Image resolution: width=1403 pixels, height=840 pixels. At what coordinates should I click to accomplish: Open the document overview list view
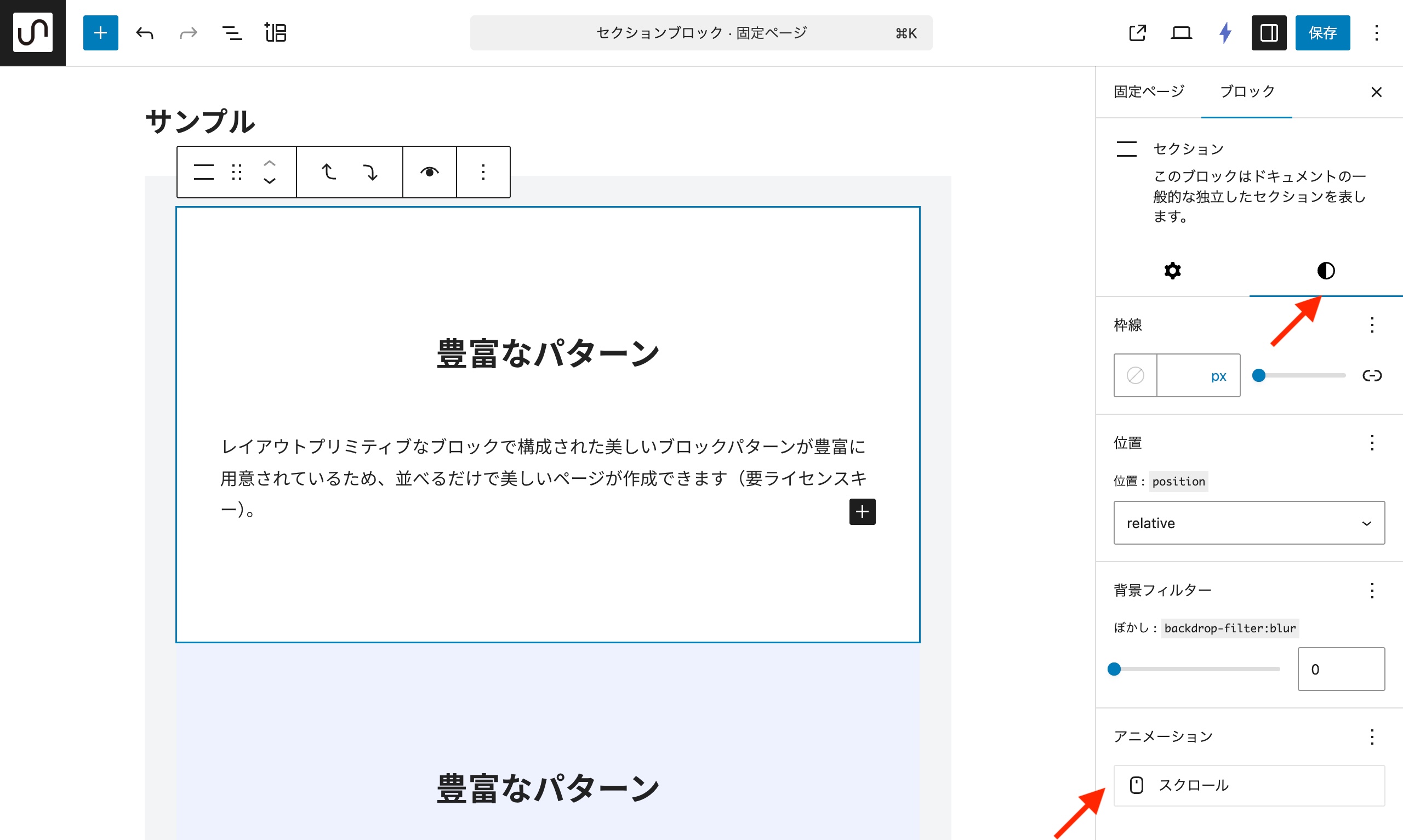coord(231,33)
